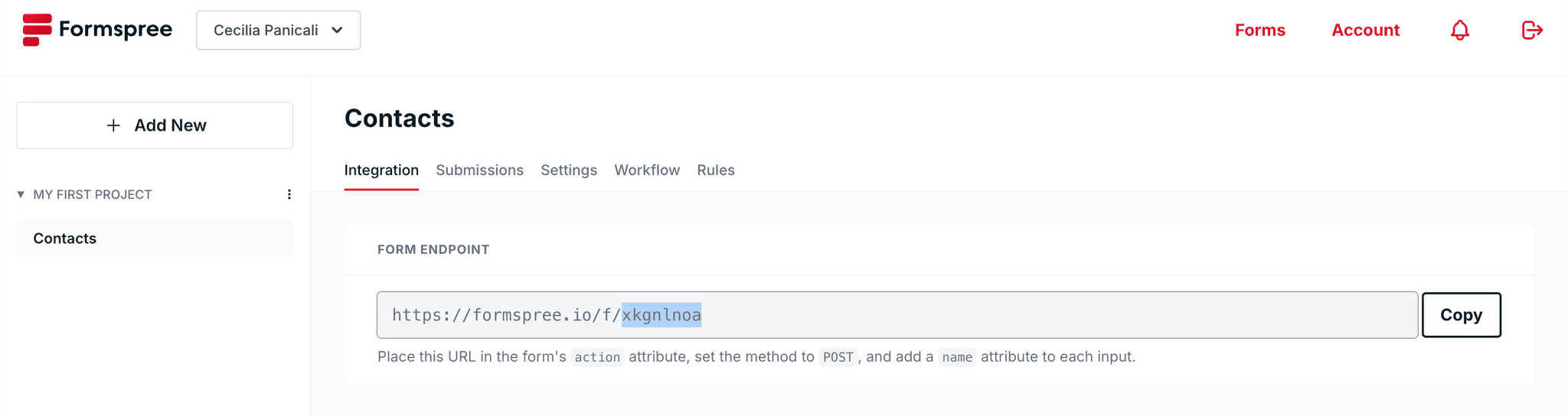Open My First Project three-dot menu

coord(289,194)
